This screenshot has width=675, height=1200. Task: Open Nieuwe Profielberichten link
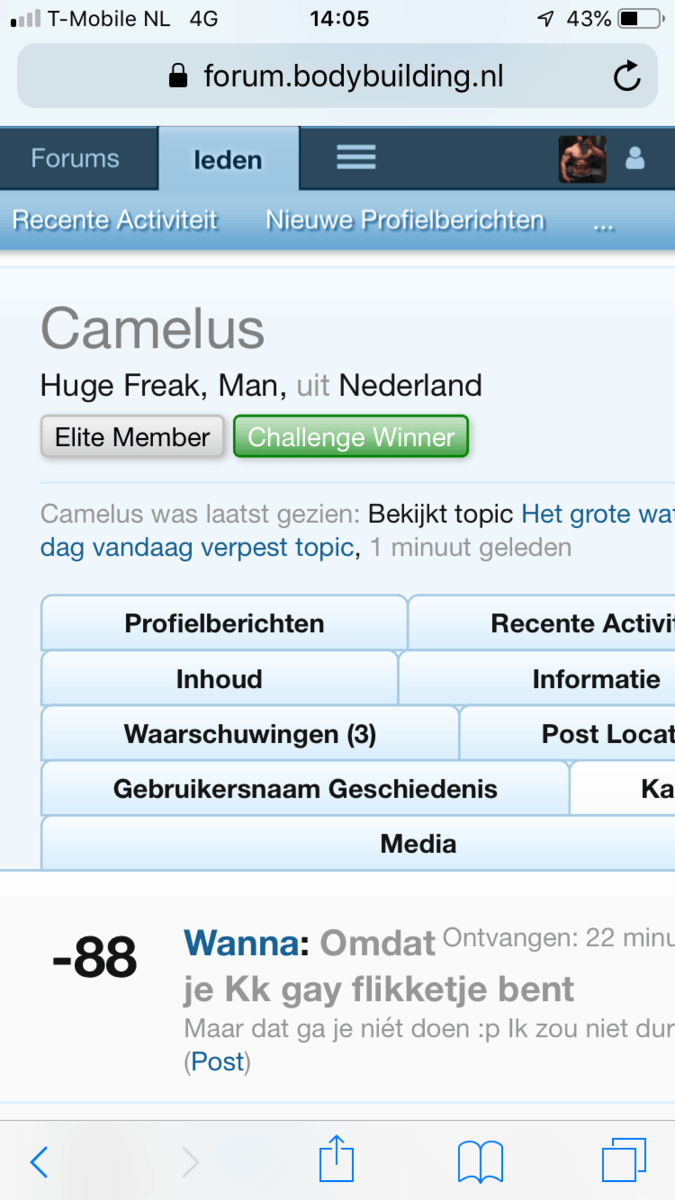pos(405,220)
